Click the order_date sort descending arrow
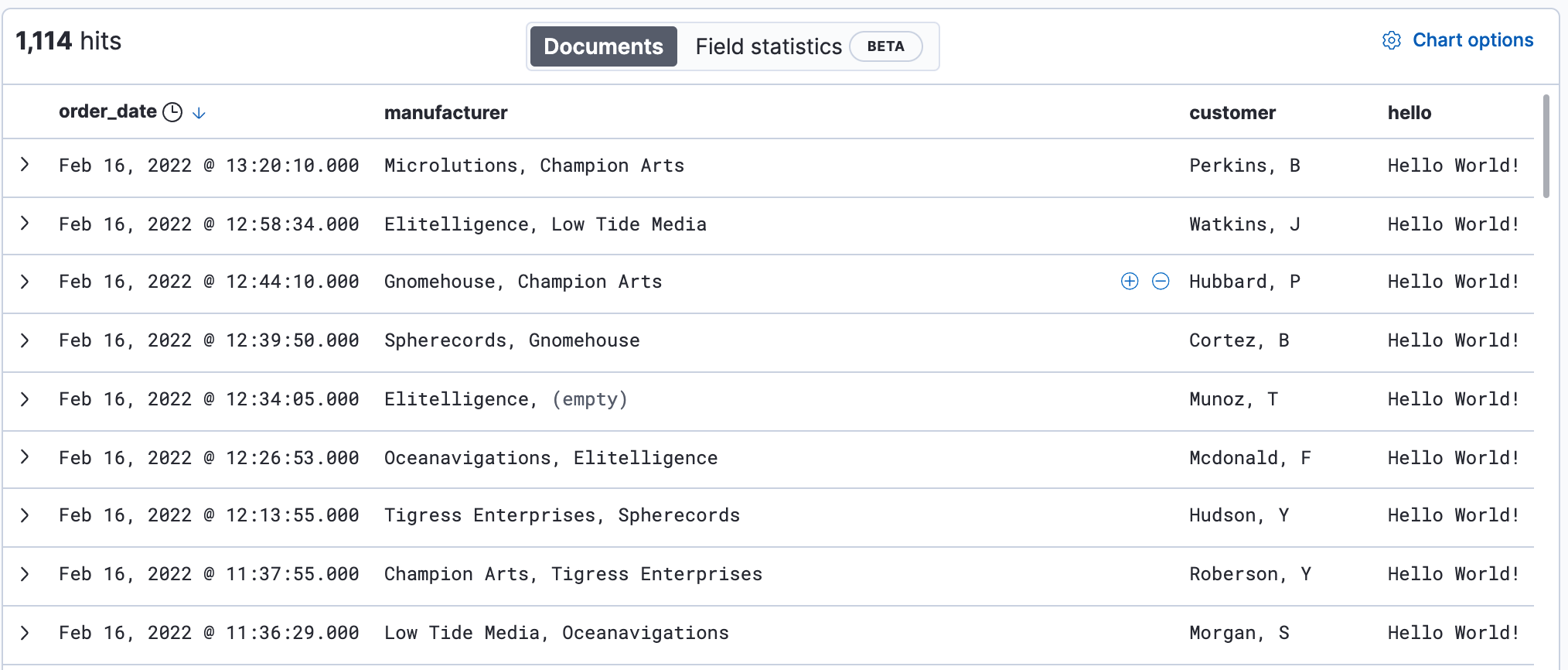Viewport: 1568px width, 670px height. coord(199,113)
